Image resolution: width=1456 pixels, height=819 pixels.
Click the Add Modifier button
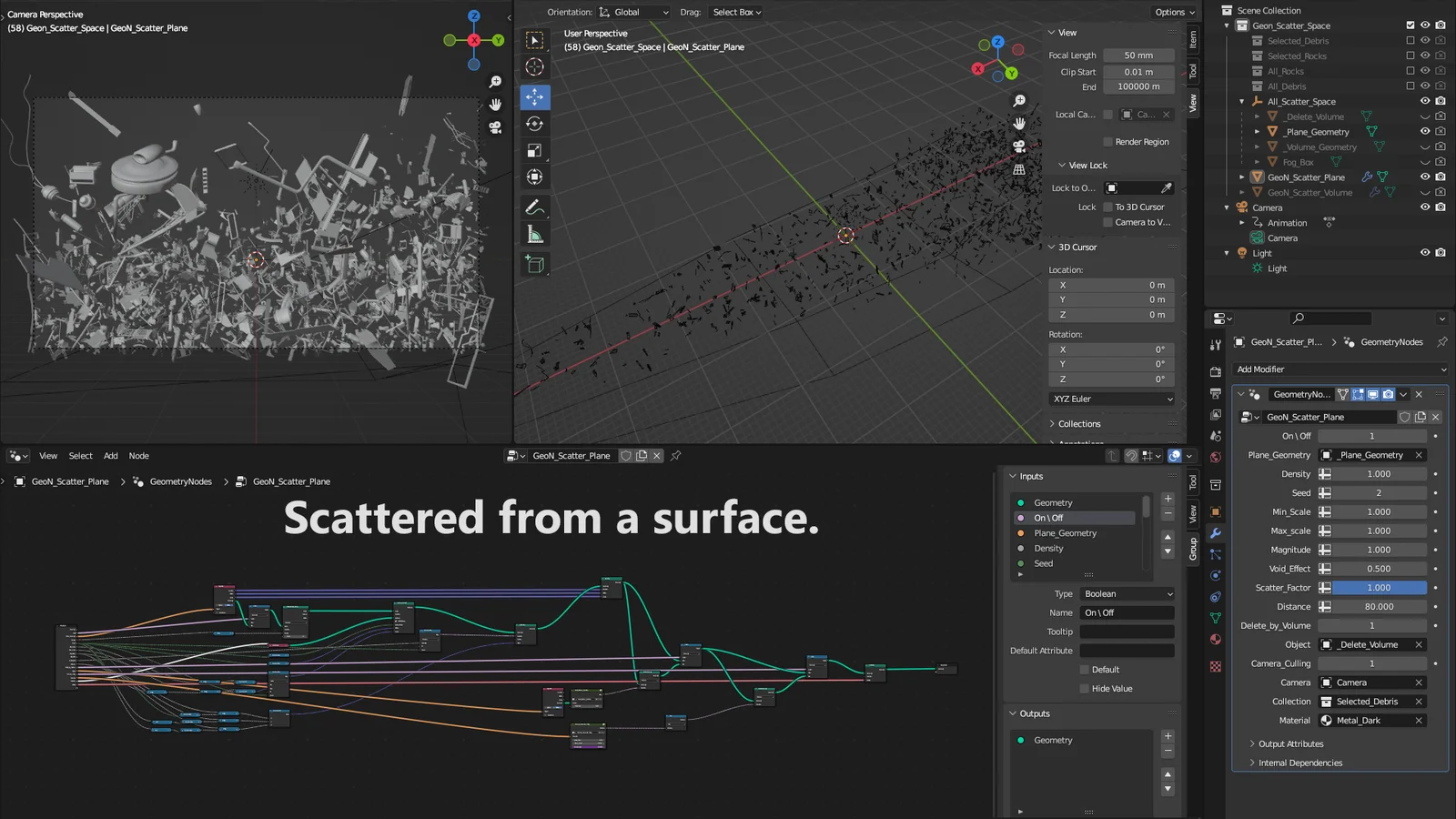point(1338,369)
